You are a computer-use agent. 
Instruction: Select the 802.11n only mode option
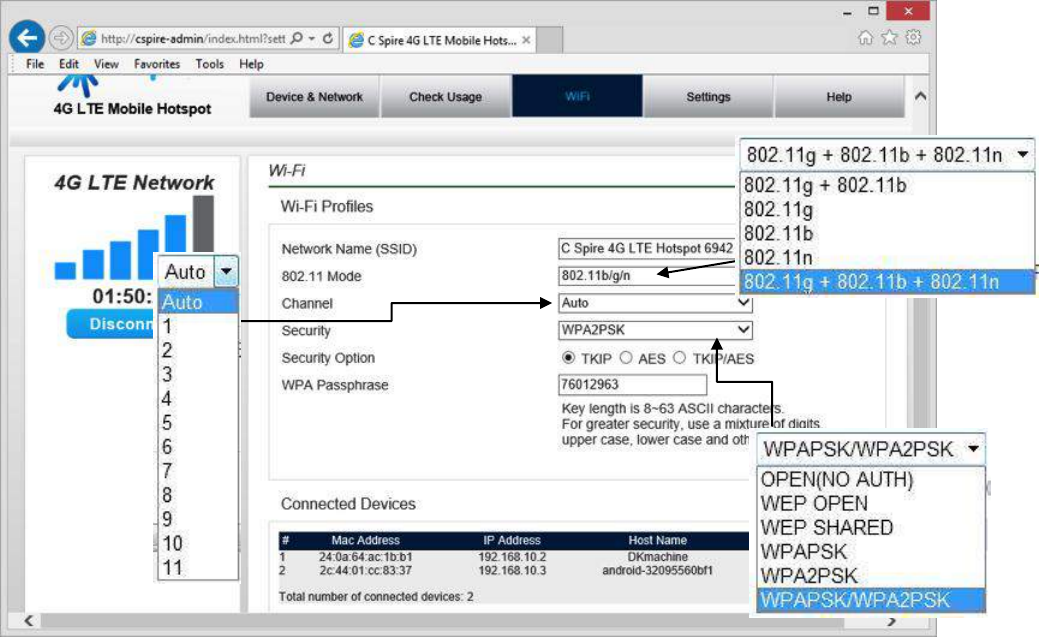(887, 257)
